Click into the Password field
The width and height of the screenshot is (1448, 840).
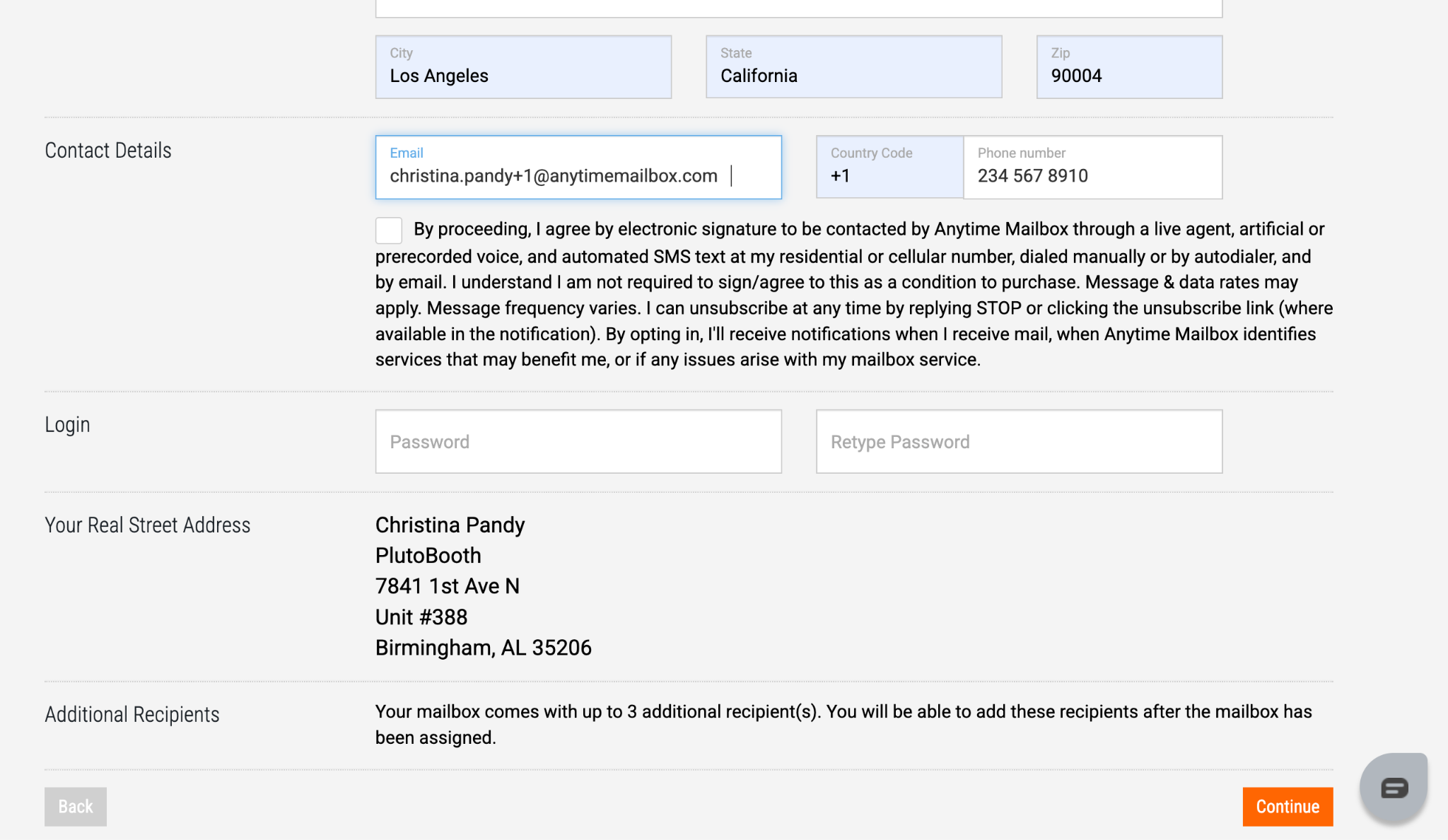(578, 442)
